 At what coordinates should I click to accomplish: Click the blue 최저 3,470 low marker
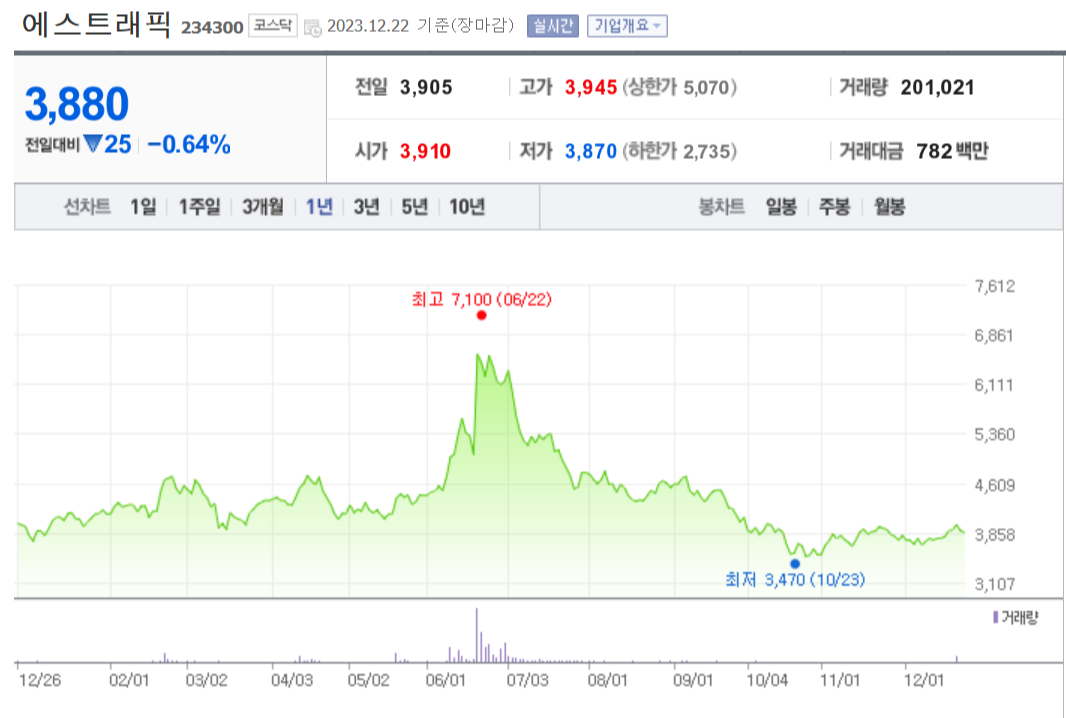795,564
